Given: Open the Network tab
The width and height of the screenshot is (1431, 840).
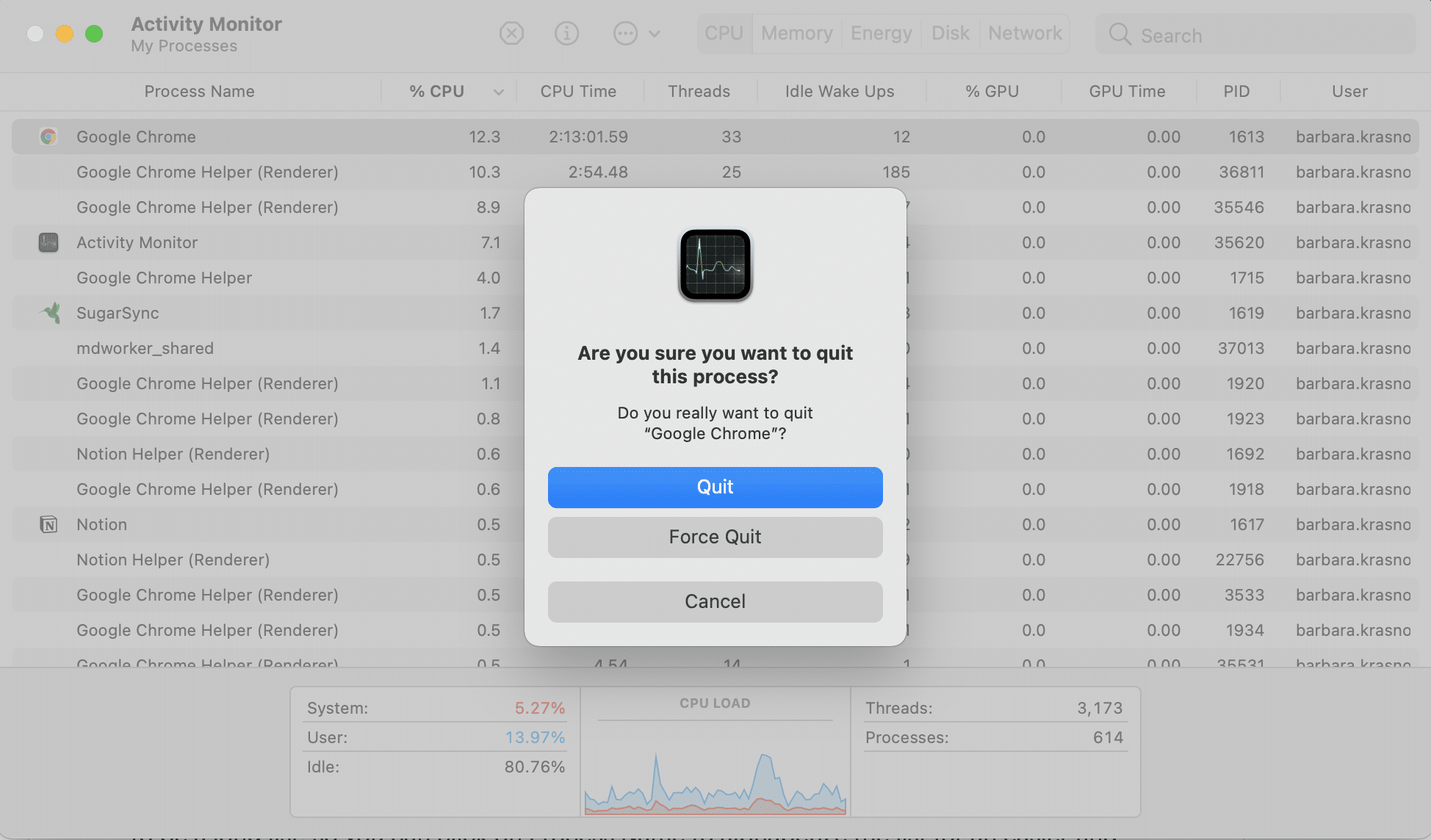Looking at the screenshot, I should (1025, 33).
